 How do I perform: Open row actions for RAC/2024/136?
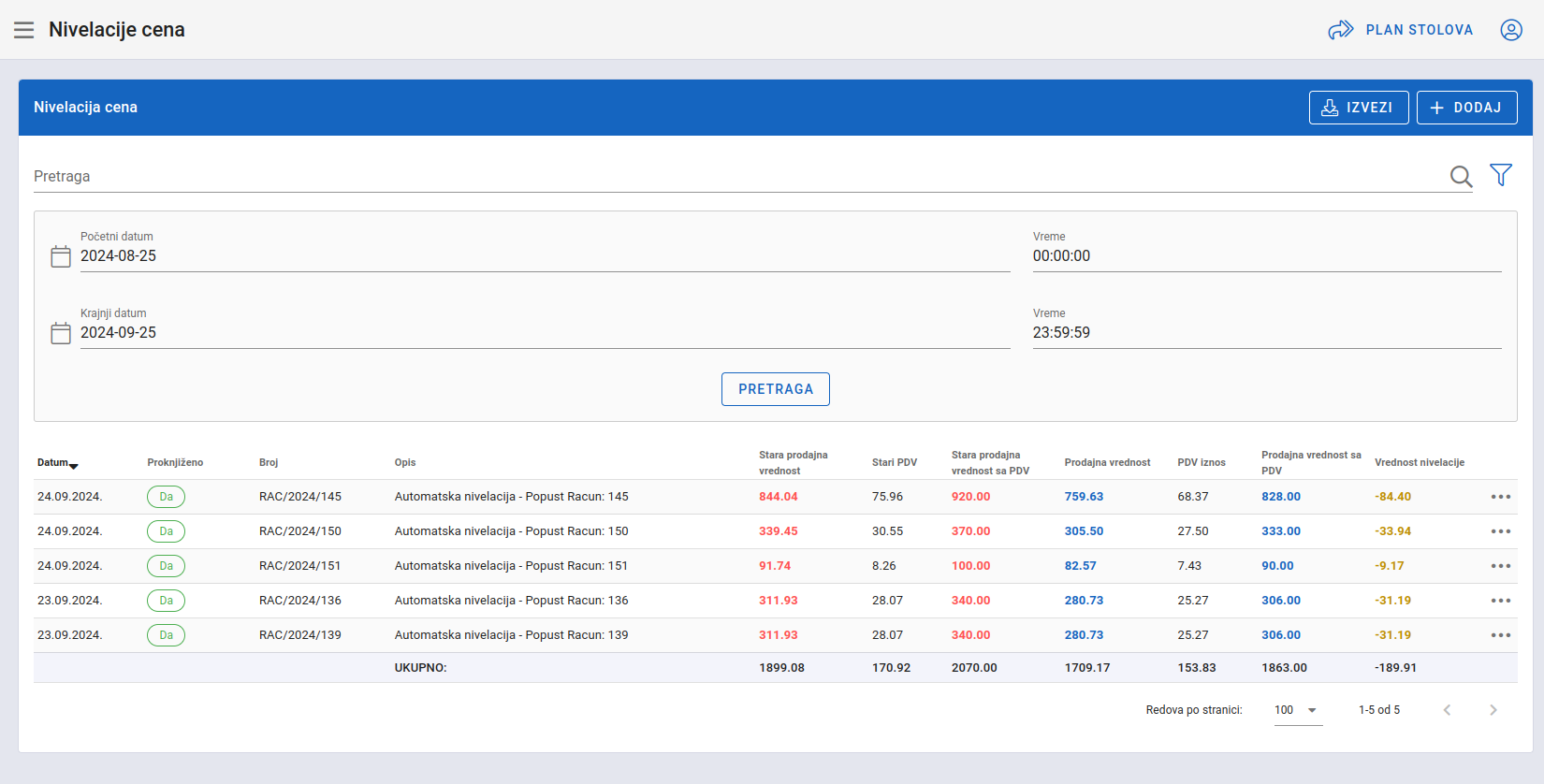1501,601
